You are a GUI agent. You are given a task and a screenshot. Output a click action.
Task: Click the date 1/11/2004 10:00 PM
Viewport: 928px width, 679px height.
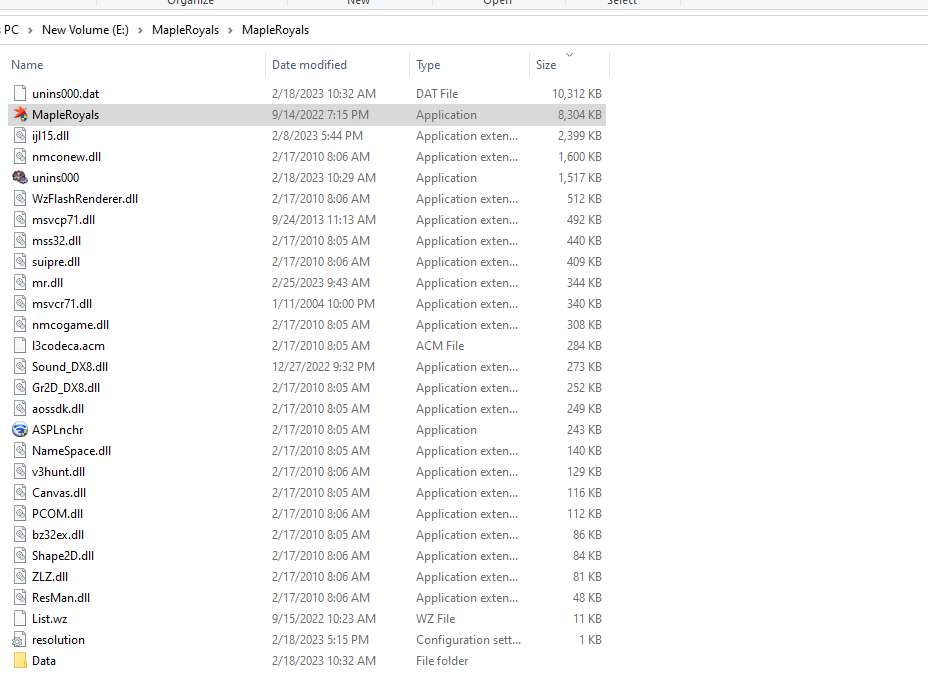click(x=323, y=304)
